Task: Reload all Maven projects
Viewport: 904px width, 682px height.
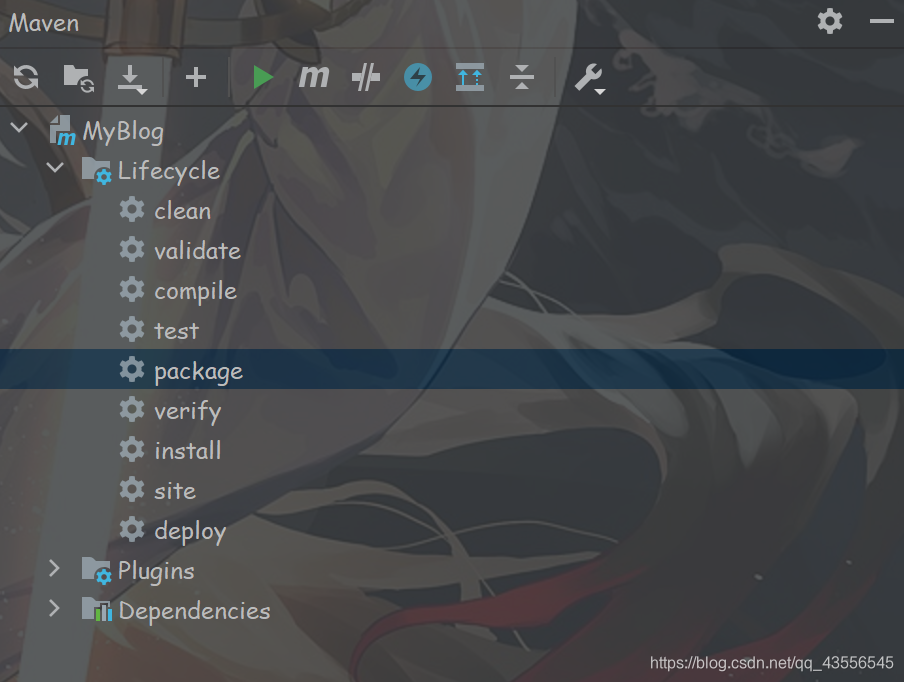Action: click(x=26, y=77)
